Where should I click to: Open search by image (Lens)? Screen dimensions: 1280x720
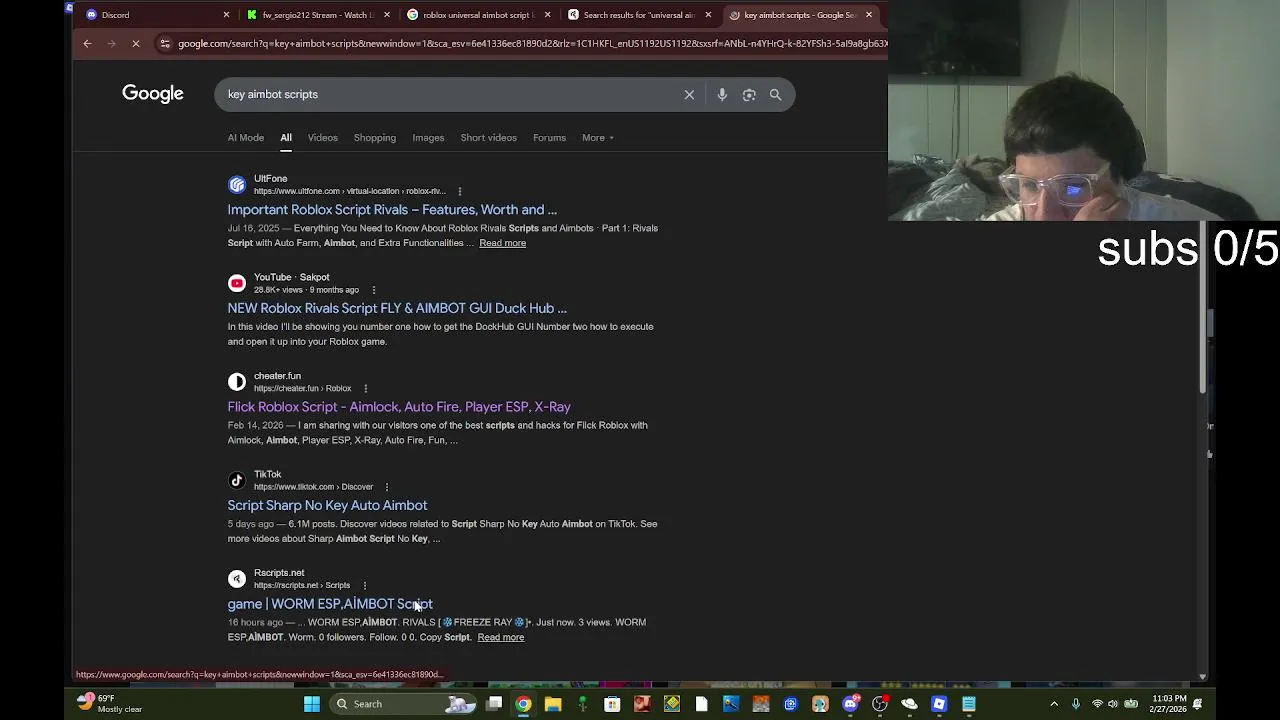point(749,94)
